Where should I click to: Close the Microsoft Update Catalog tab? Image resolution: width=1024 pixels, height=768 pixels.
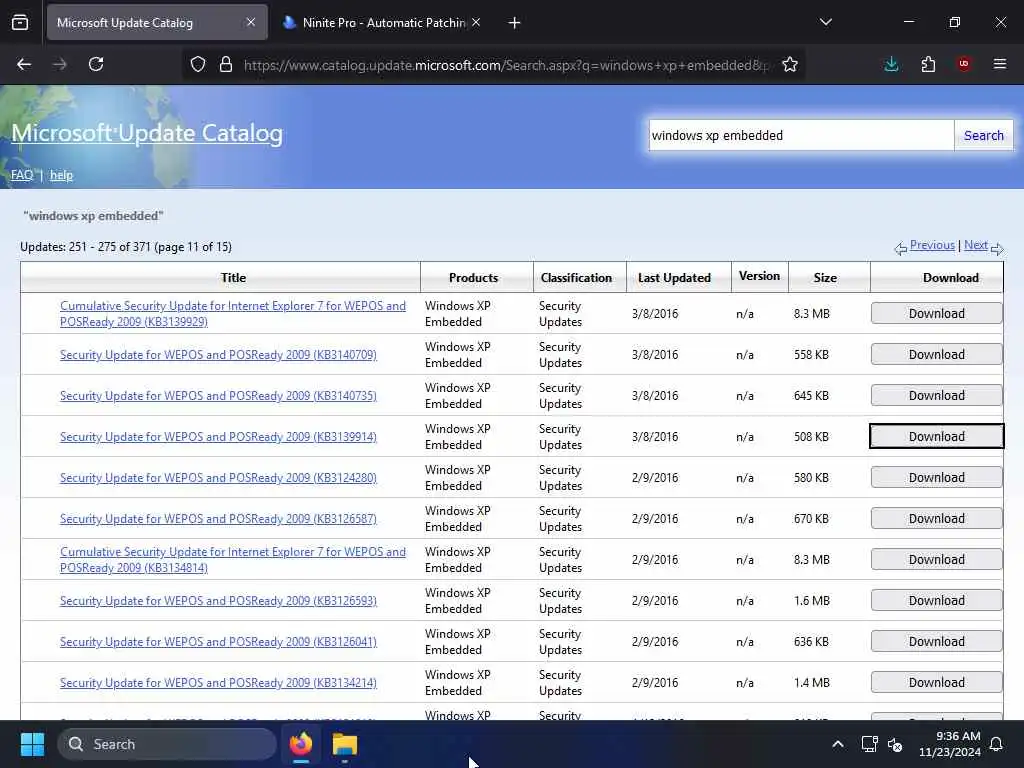[x=251, y=22]
